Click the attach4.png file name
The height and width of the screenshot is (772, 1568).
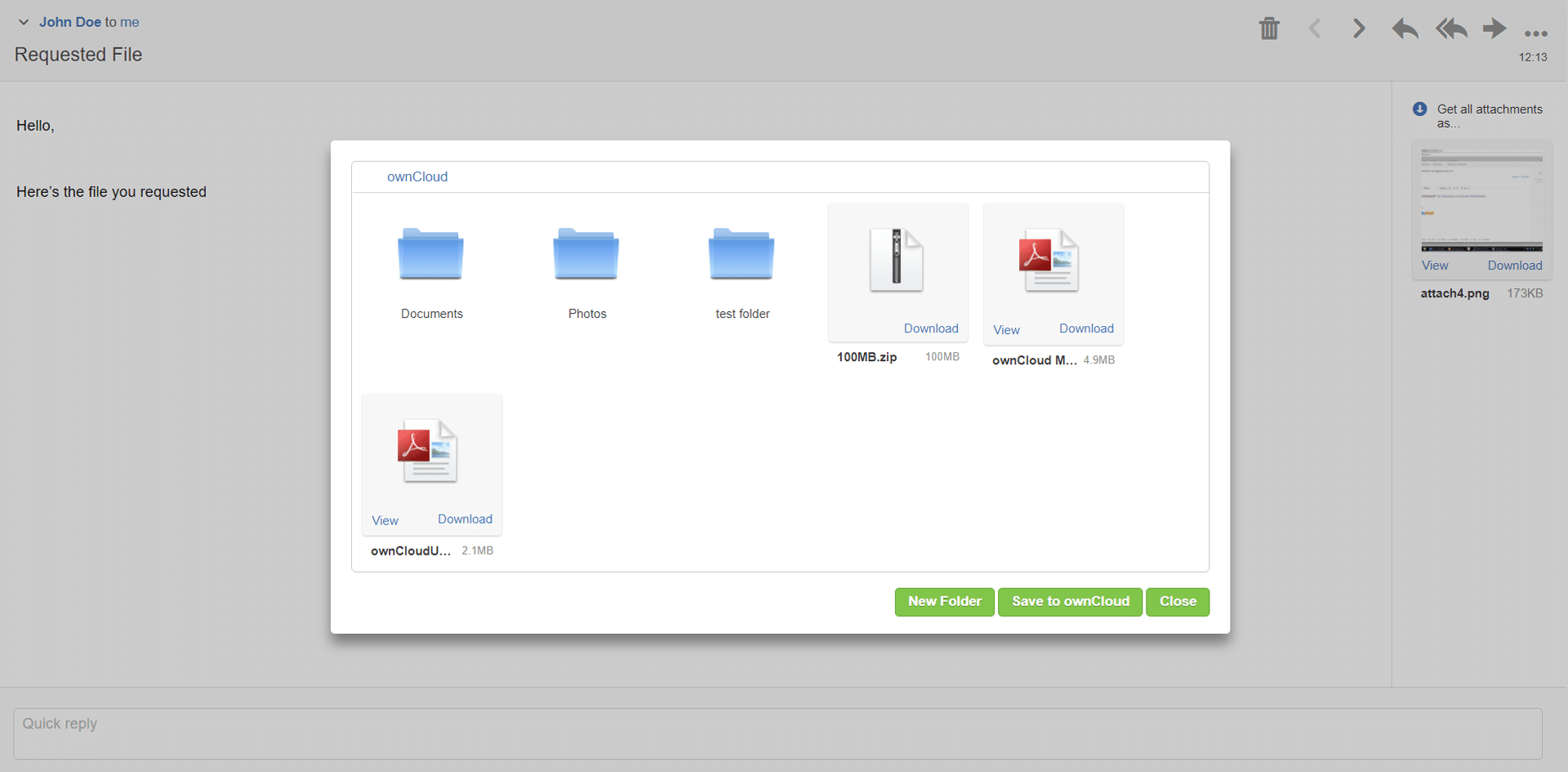point(1454,293)
